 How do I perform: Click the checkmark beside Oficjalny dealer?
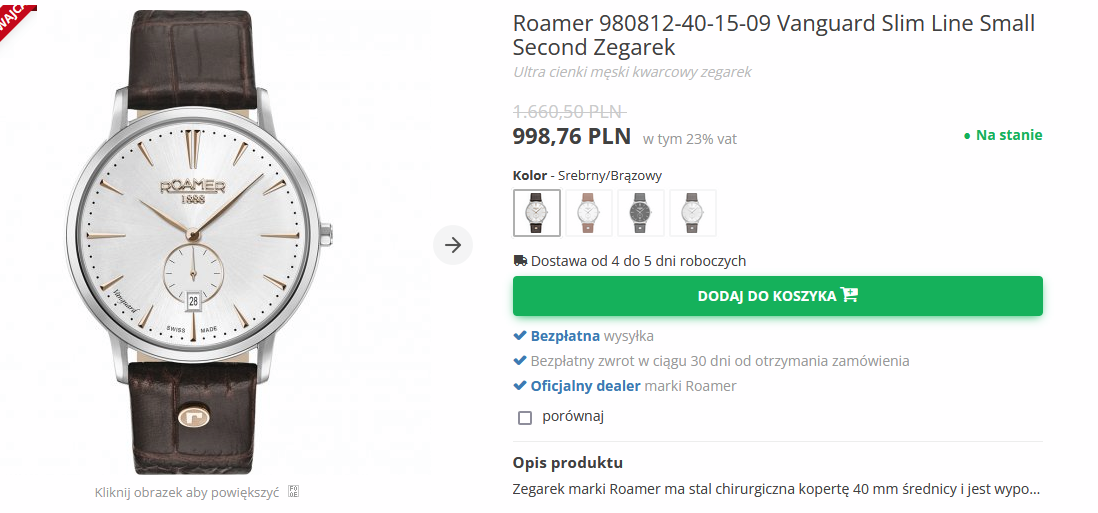pyautogui.click(x=520, y=386)
